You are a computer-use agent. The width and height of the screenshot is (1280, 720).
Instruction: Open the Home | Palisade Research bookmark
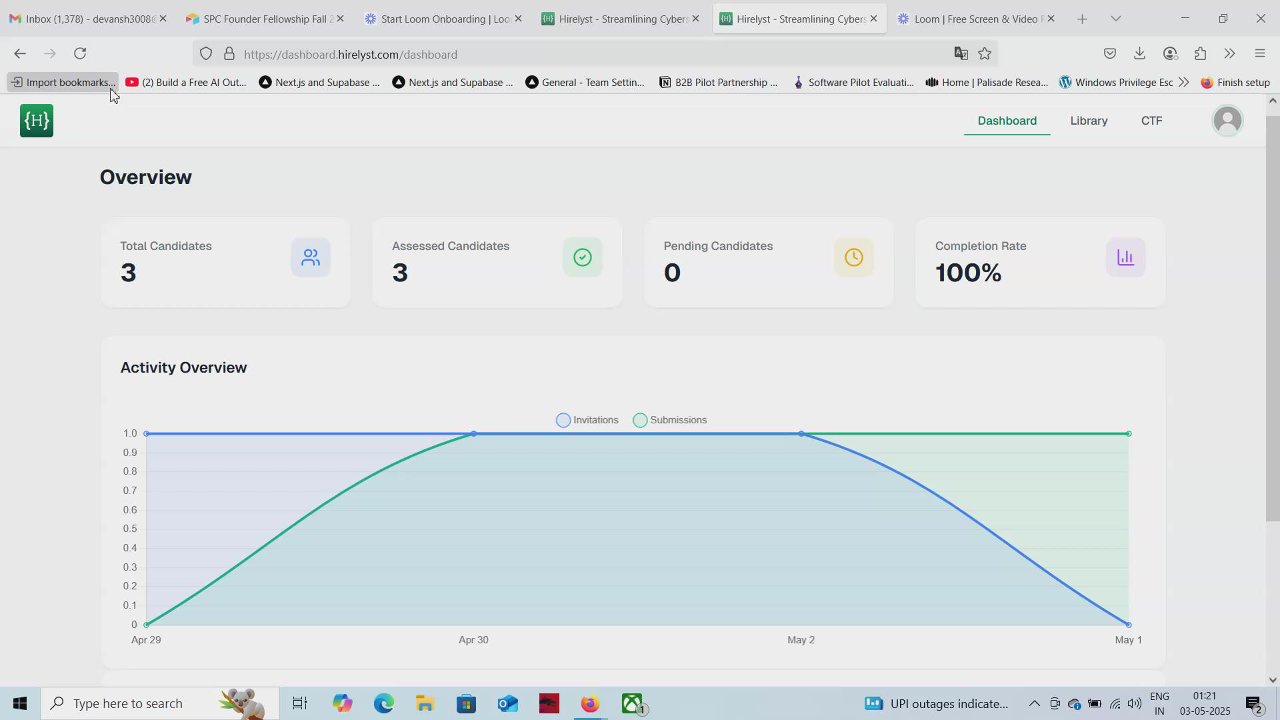tap(986, 82)
